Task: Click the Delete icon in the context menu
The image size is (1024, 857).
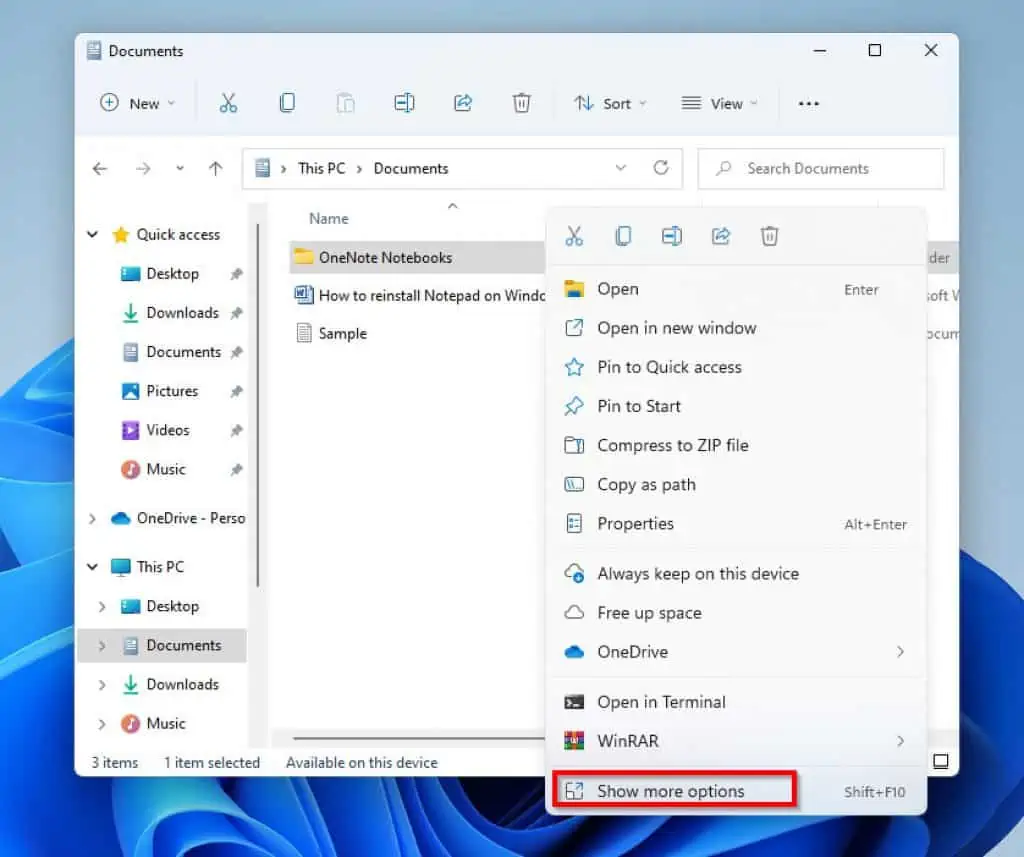Action: pos(769,235)
